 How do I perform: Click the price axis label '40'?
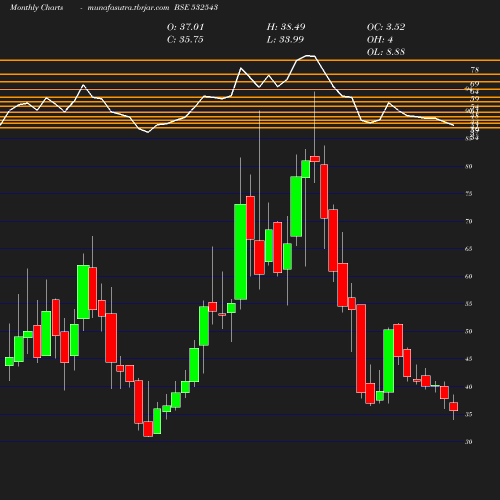[x=469, y=387]
